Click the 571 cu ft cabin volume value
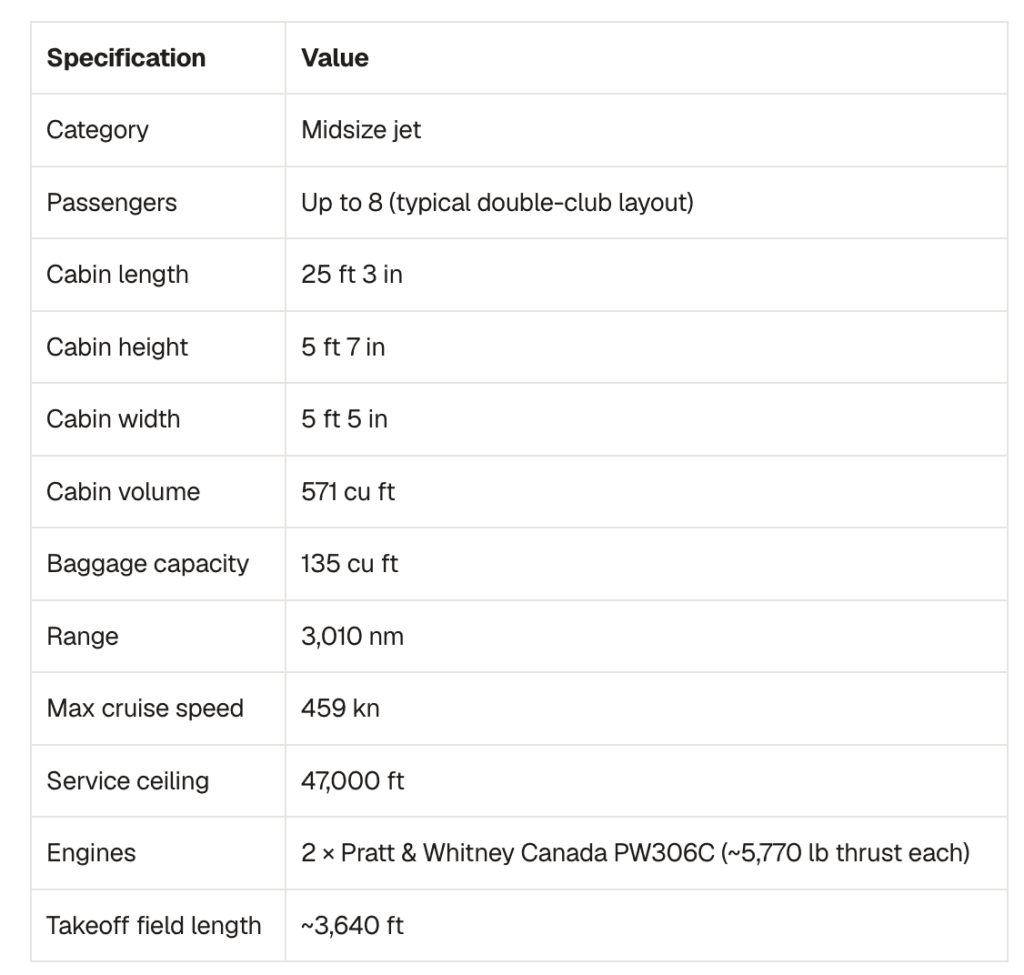This screenshot has height=975, width=1024. [x=348, y=492]
